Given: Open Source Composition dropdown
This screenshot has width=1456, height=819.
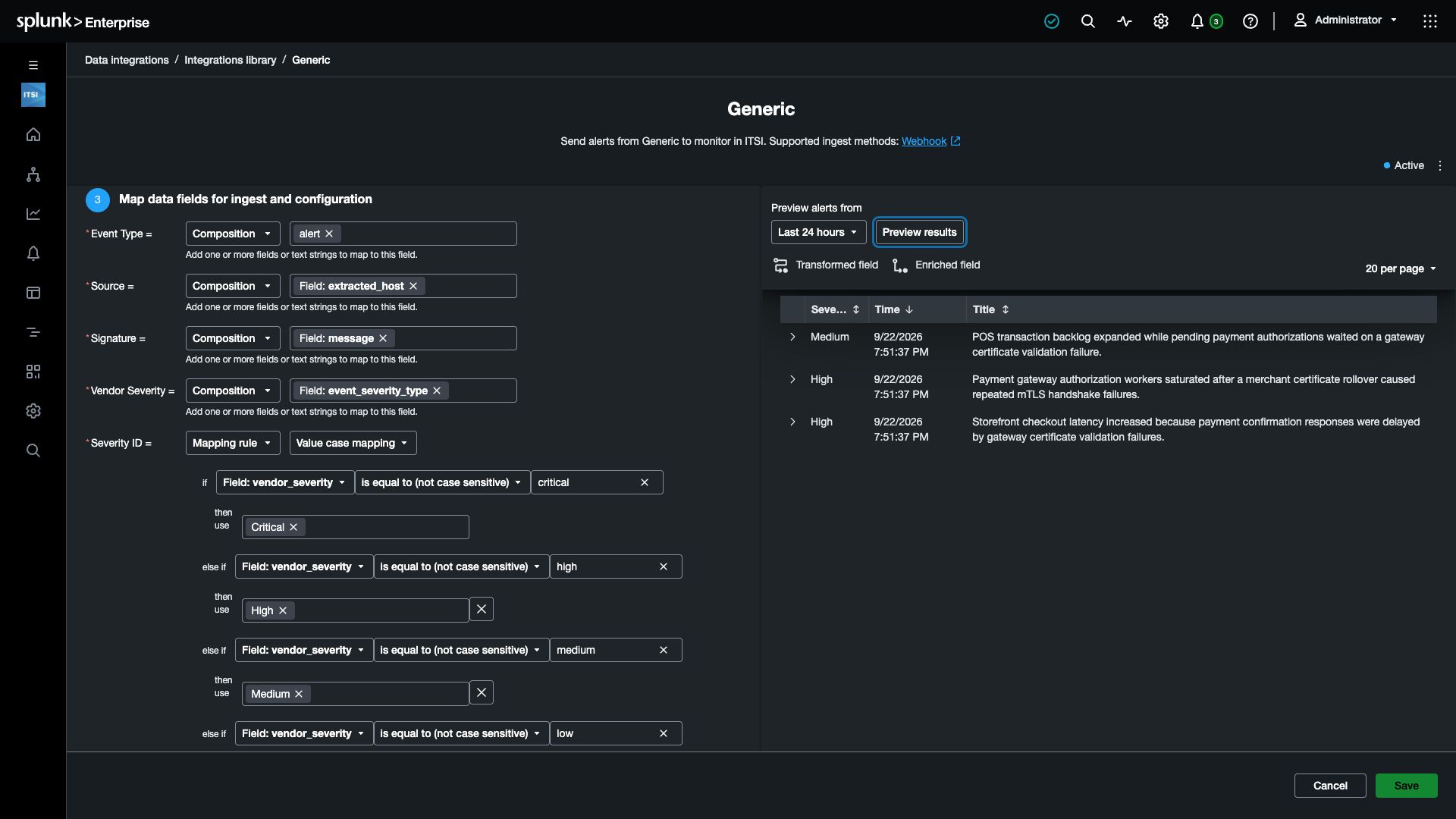Looking at the screenshot, I should [233, 286].
